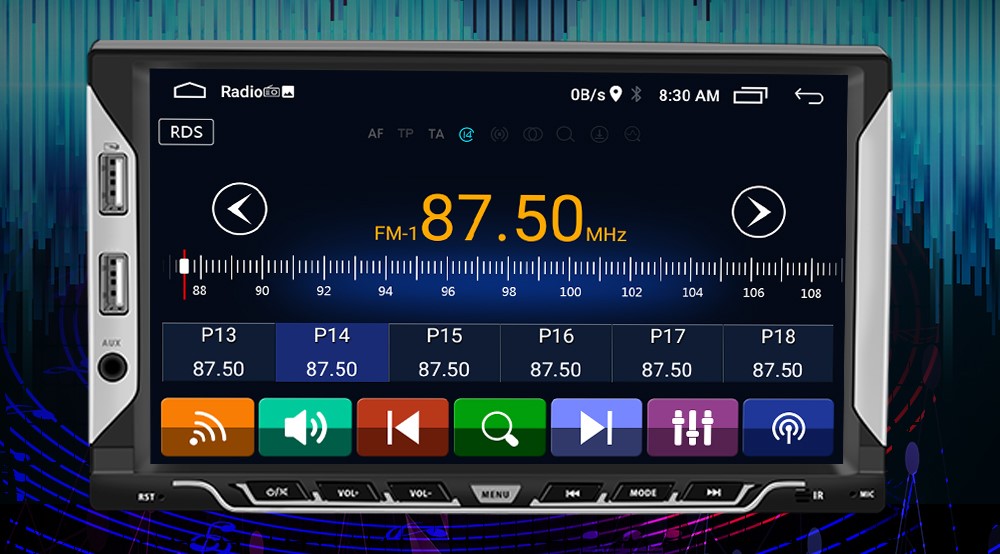1000x554 pixels.
Task: Push the physical VOL+ button
Action: [x=348, y=493]
